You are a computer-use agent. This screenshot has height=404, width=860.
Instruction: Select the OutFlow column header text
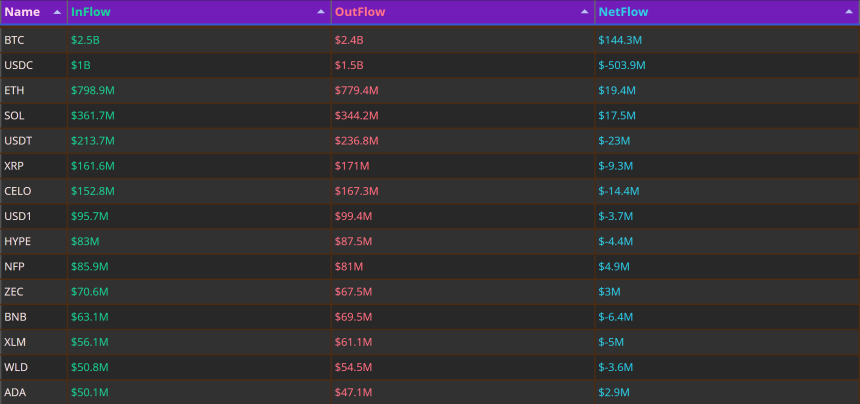360,12
